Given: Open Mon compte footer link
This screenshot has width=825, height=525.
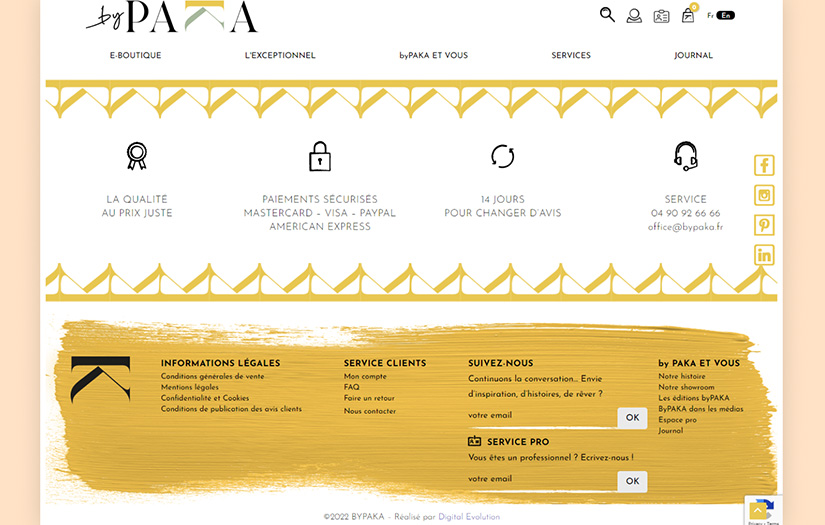Looking at the screenshot, I should pos(365,376).
